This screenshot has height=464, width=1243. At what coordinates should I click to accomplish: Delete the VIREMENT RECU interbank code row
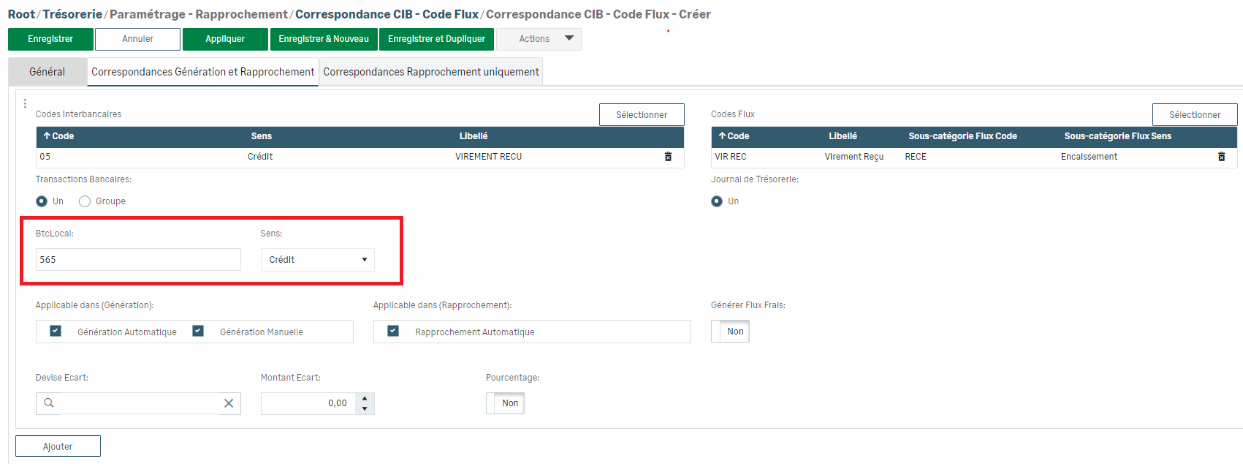click(x=668, y=157)
